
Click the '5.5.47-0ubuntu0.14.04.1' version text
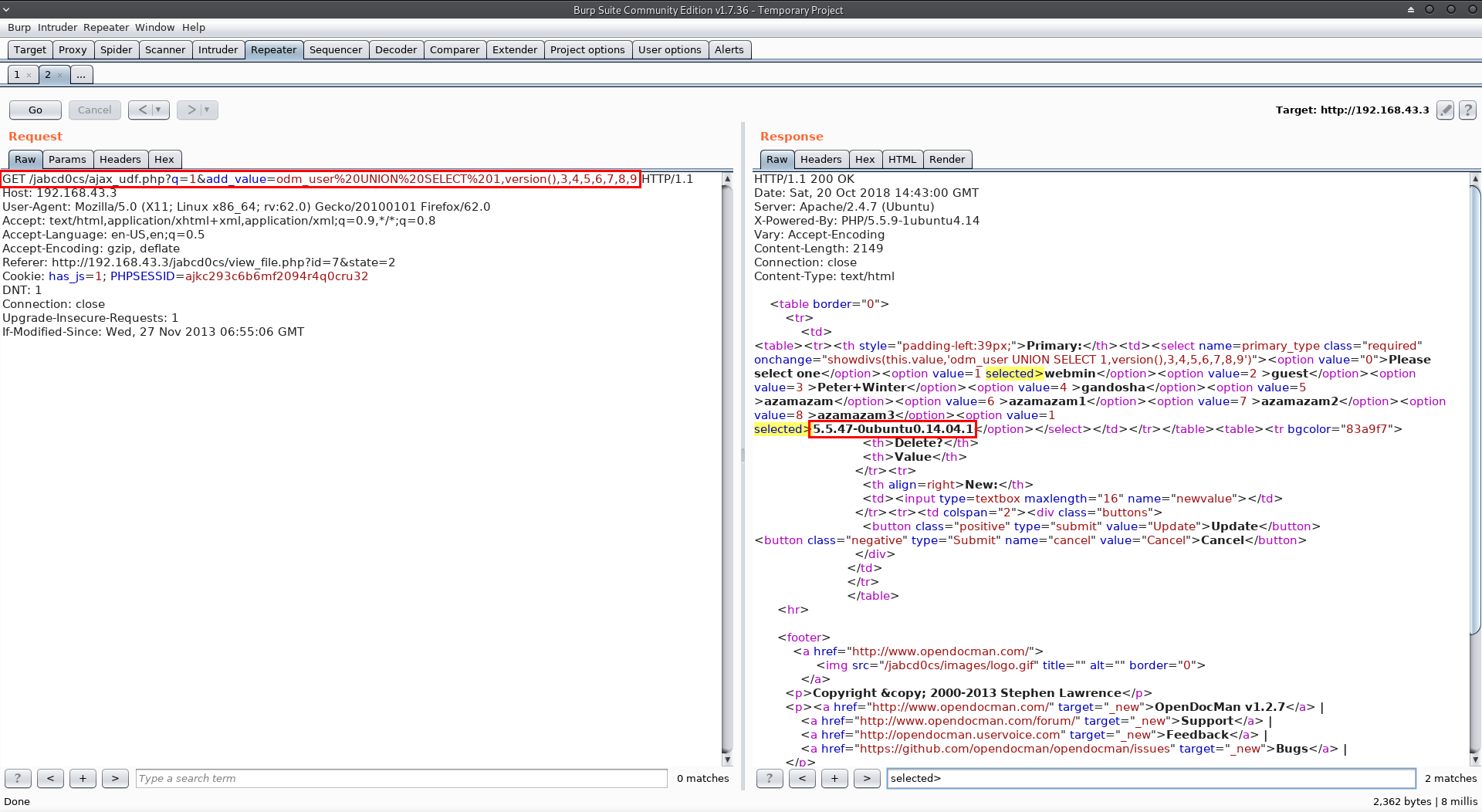(x=893, y=429)
